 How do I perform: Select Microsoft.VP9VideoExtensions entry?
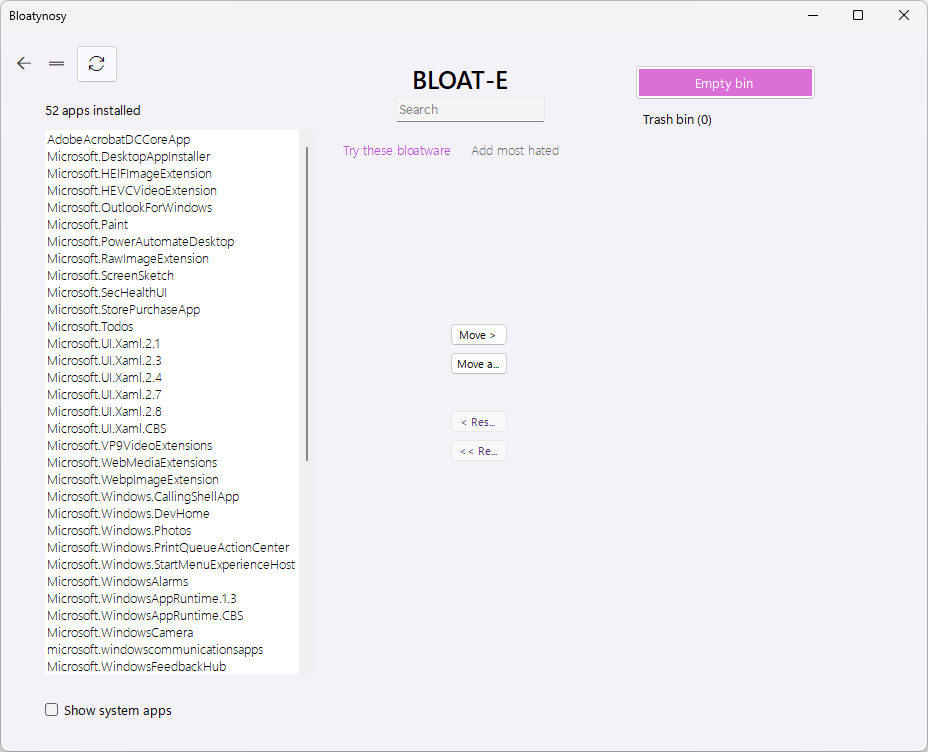tap(172, 446)
